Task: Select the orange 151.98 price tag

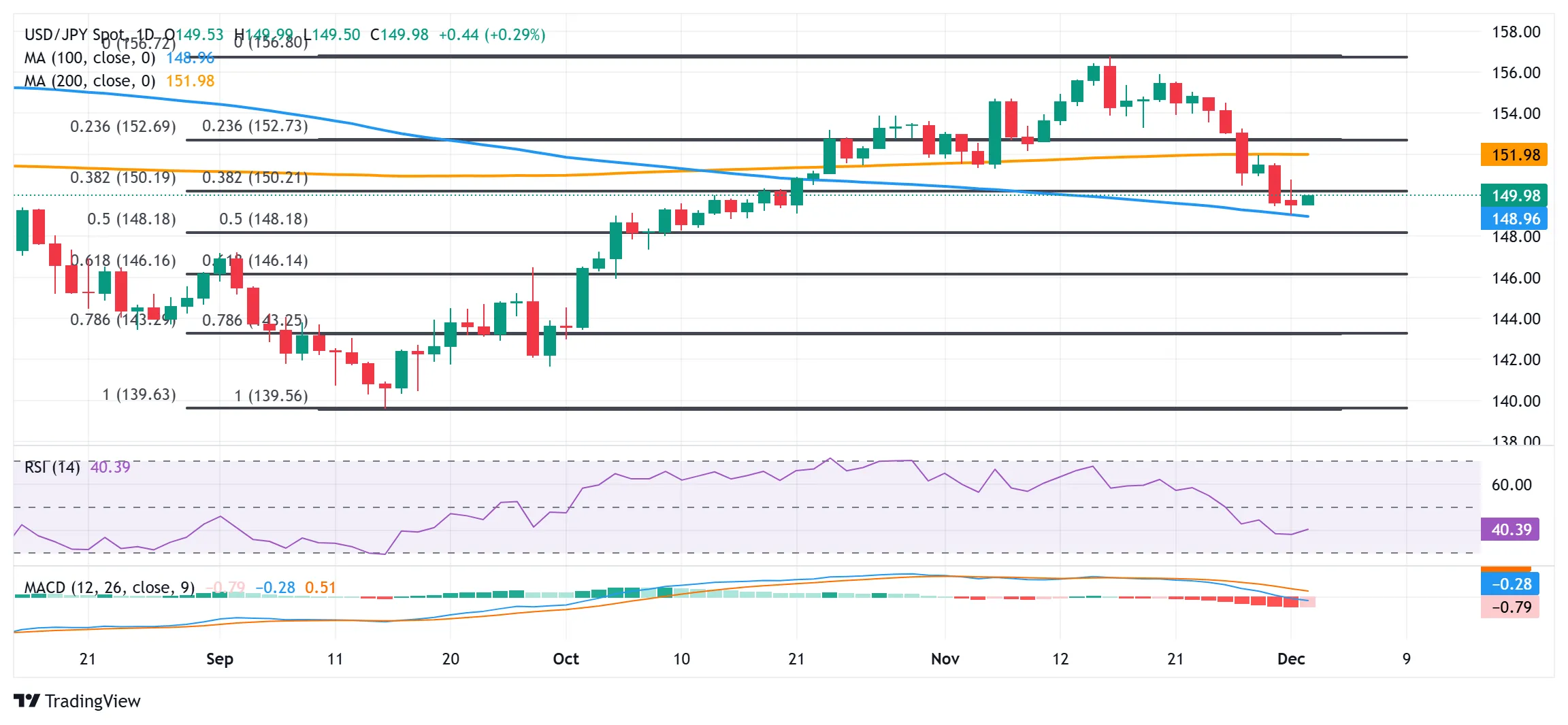Action: [1514, 155]
